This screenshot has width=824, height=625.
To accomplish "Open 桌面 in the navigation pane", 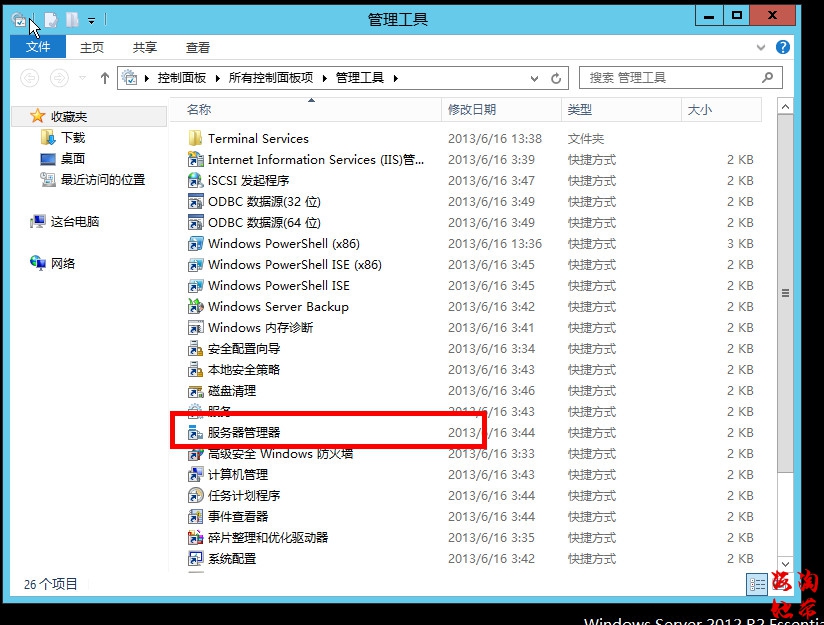I will click(x=73, y=159).
